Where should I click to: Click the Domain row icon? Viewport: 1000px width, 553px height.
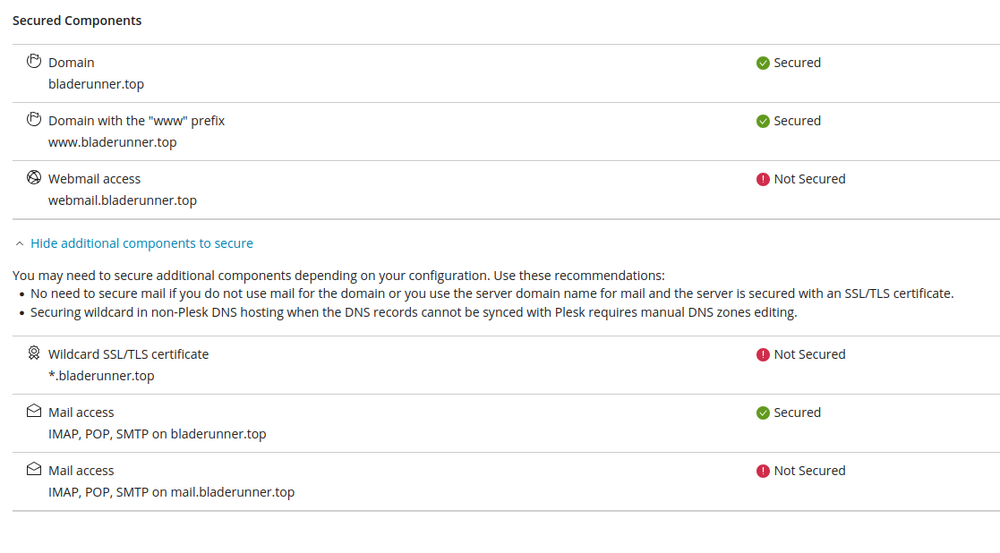[34, 62]
